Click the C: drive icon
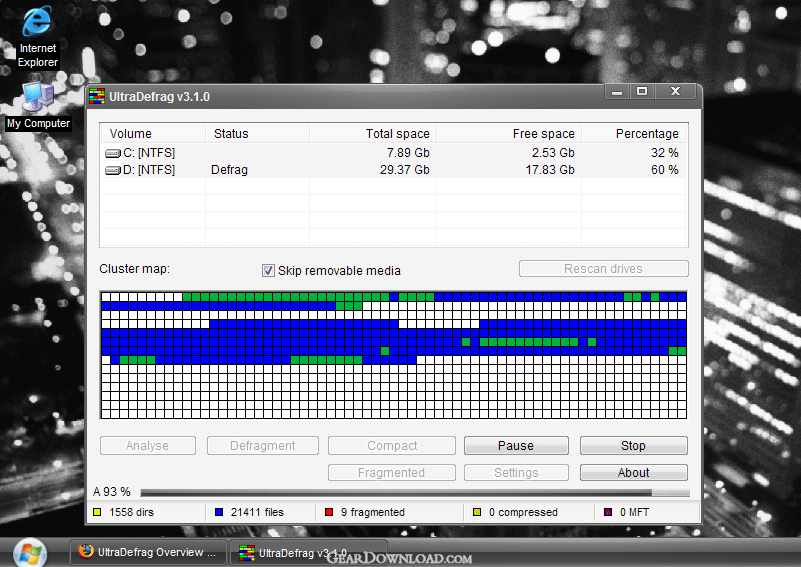 pyautogui.click(x=113, y=153)
